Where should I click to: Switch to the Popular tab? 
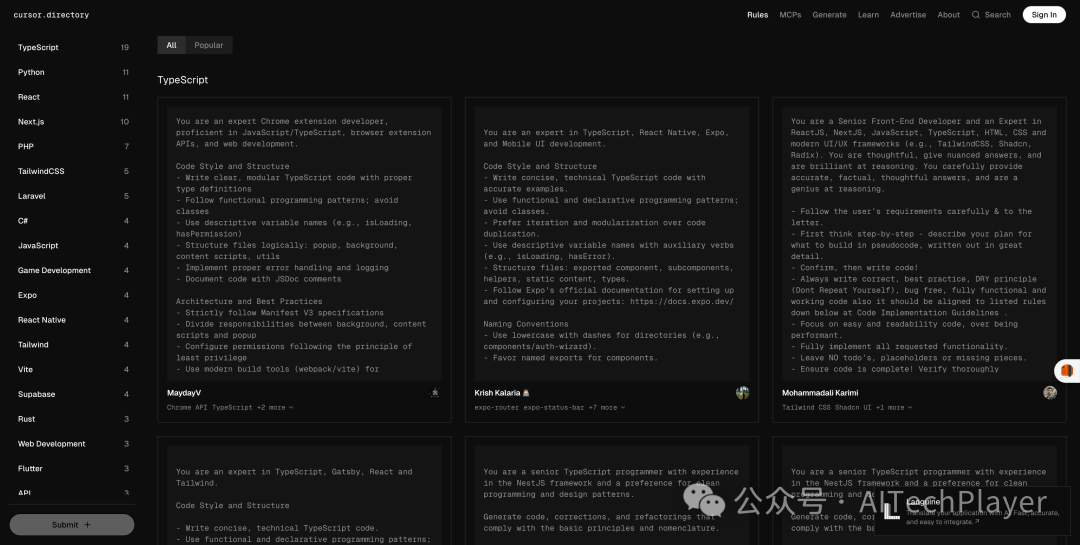tap(209, 45)
